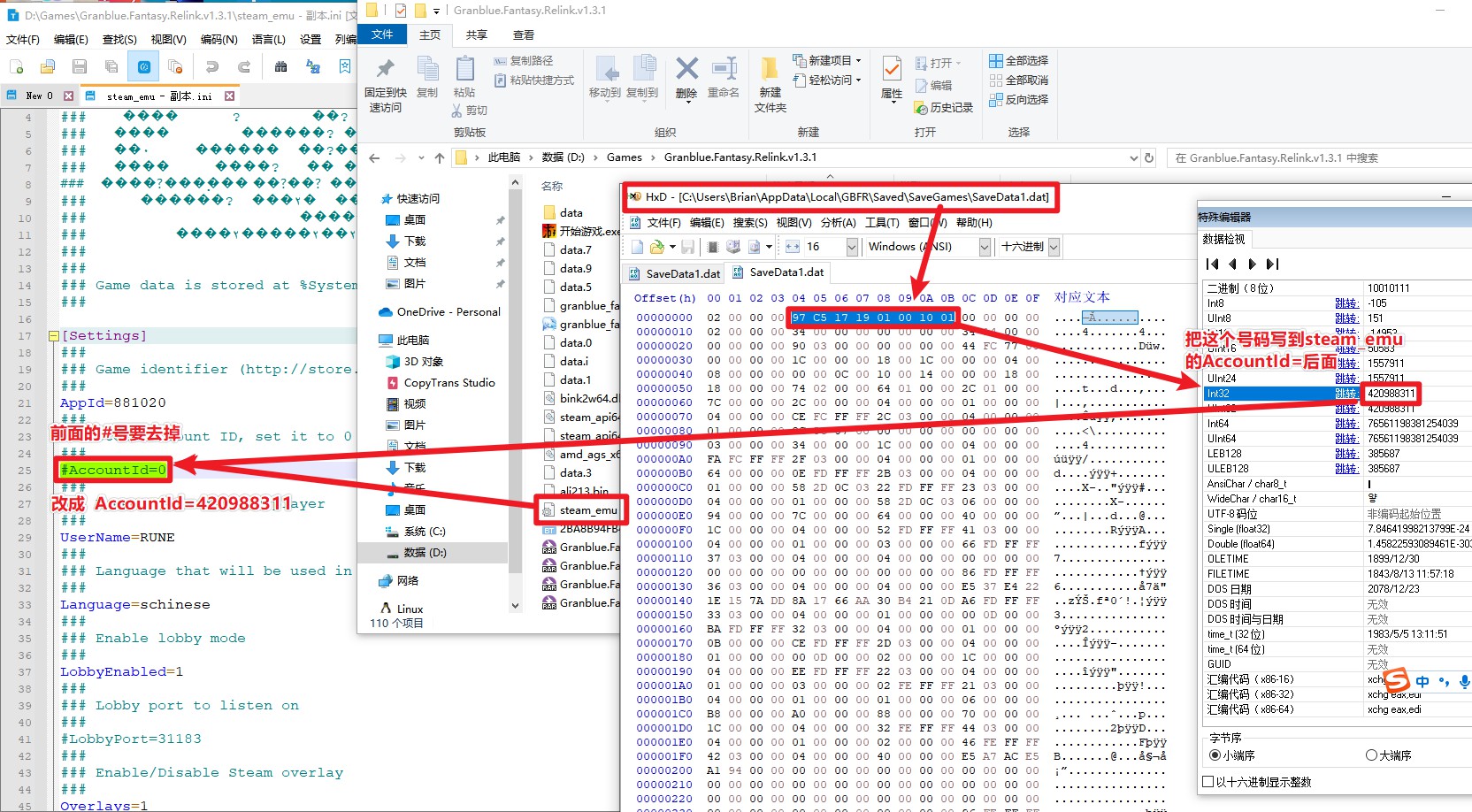This screenshot has width=1472, height=812.
Task: Click New document icon in HxD toolbar
Action: coord(636,246)
